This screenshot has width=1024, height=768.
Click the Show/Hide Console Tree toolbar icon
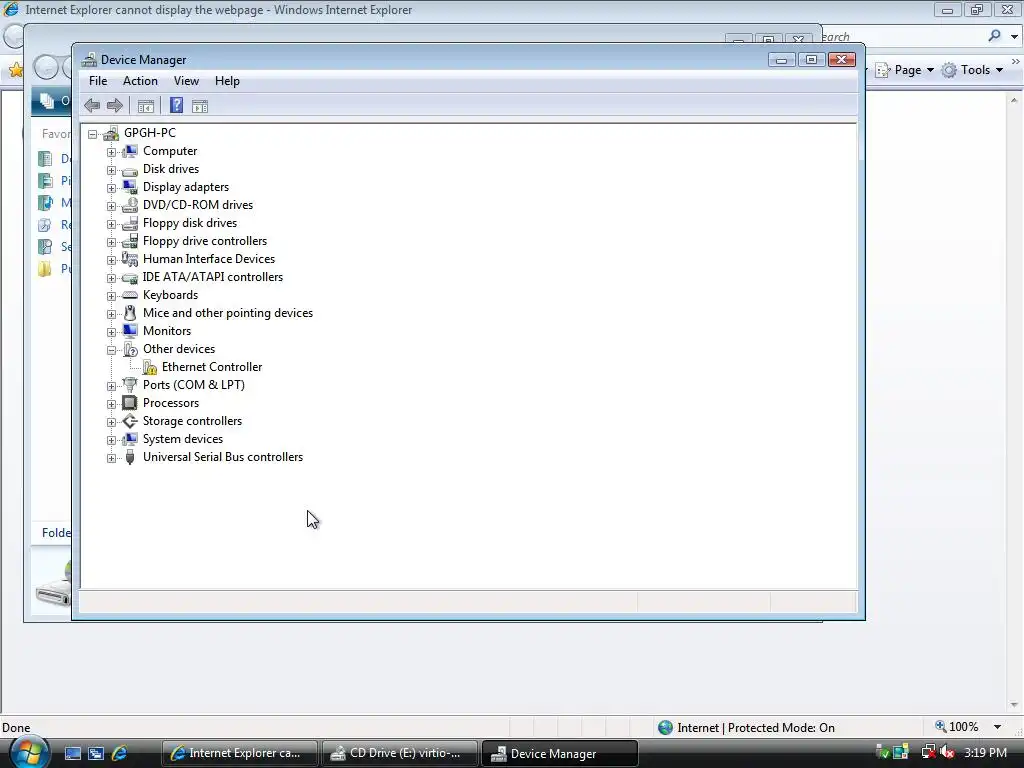[146, 106]
